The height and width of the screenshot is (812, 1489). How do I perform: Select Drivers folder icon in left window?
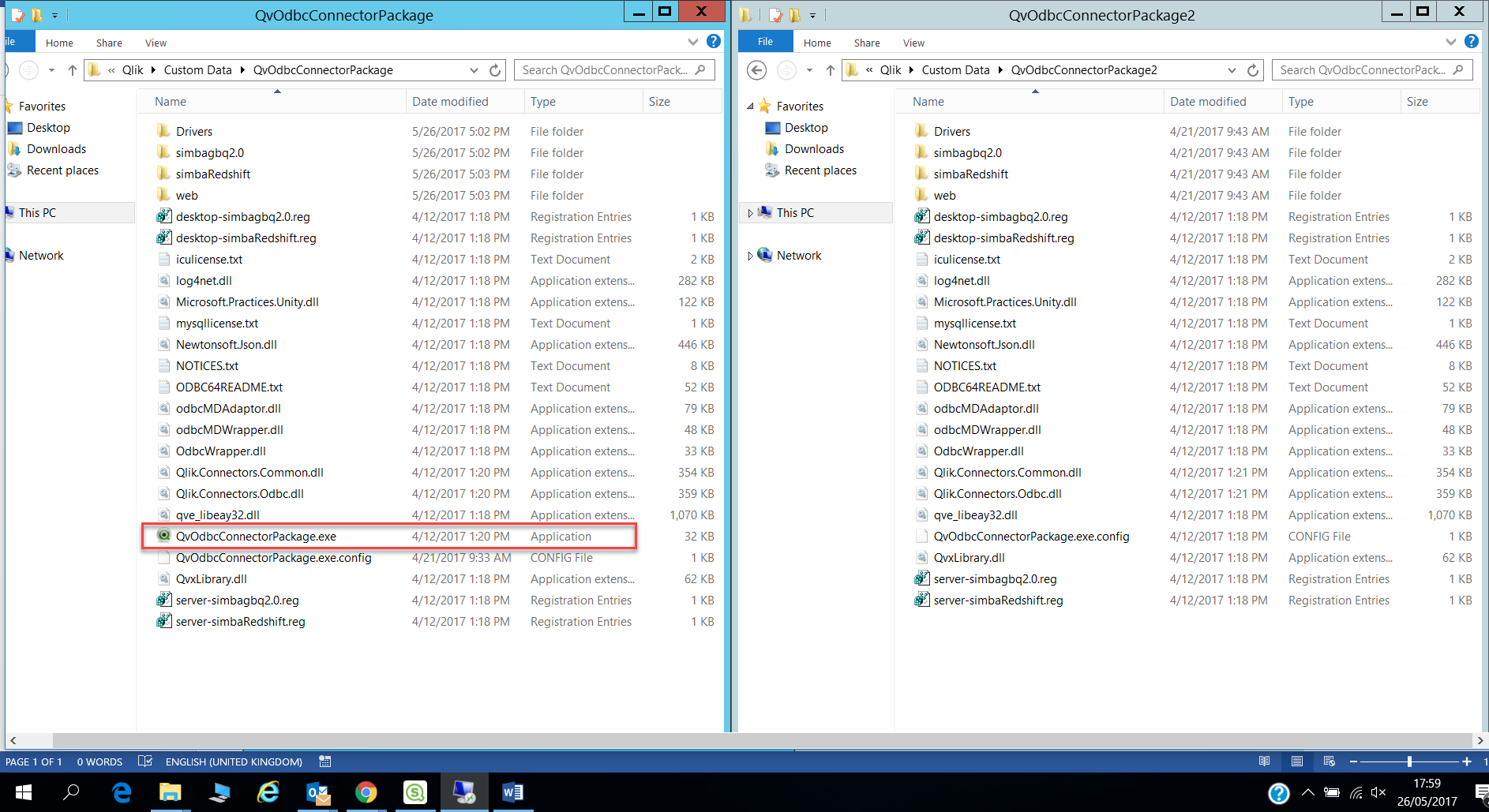pos(163,131)
